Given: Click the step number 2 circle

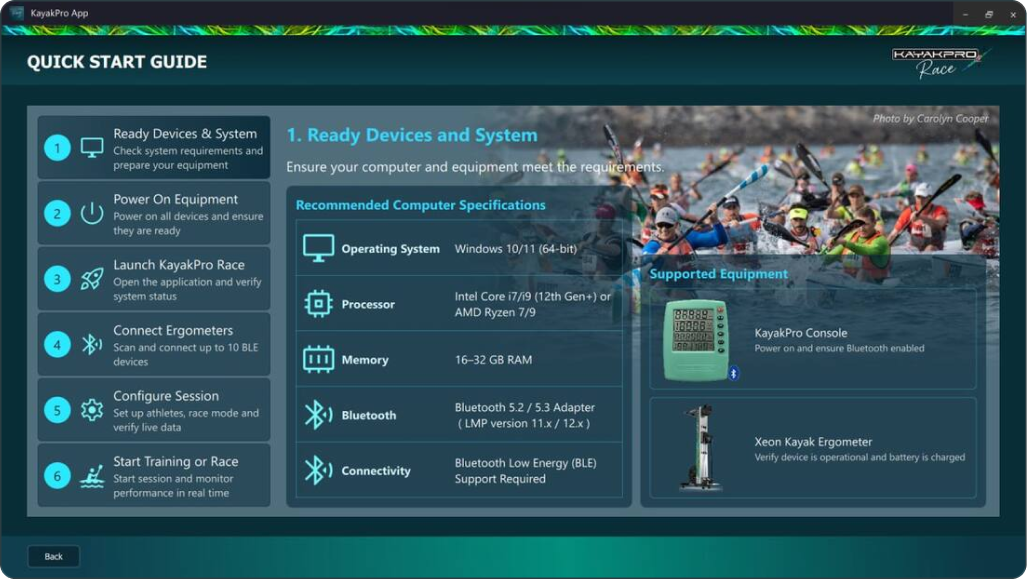Looking at the screenshot, I should coord(57,213).
